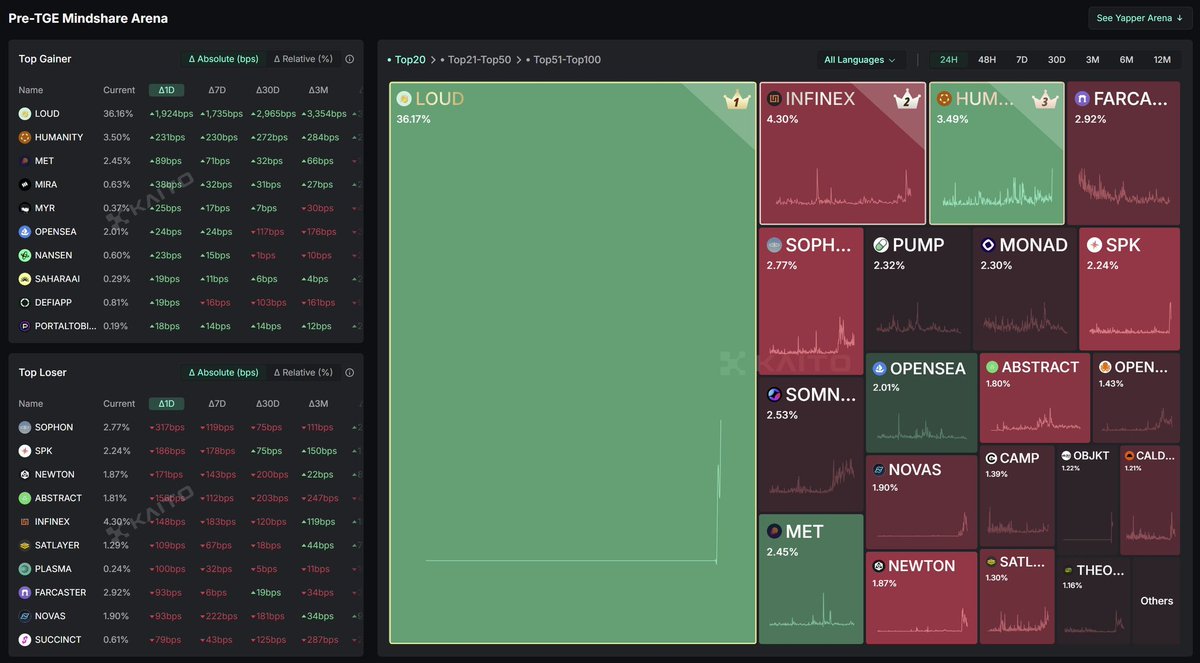
Task: Click the PLASMA token icon in Top Loser
Action: (24, 569)
